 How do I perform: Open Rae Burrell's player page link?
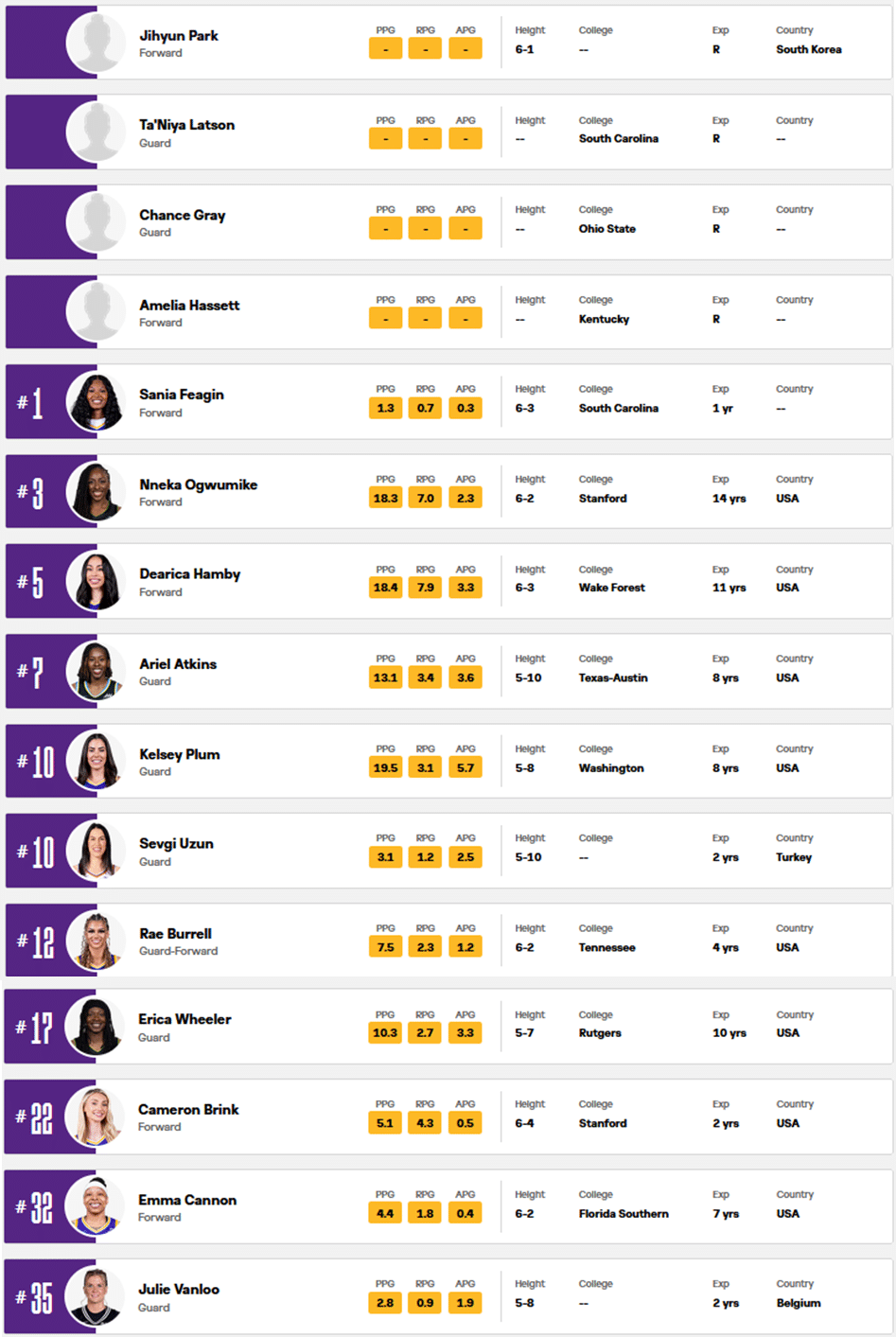175,934
